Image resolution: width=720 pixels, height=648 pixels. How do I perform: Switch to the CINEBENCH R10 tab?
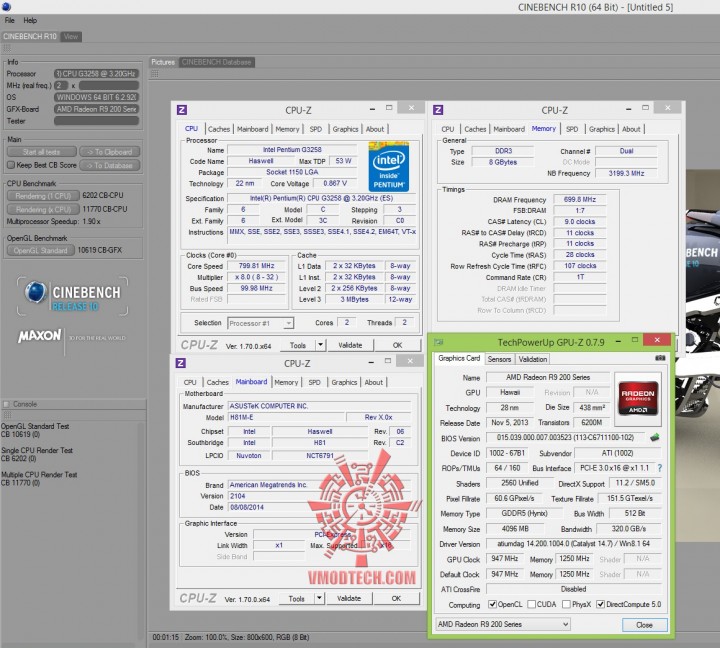coord(30,36)
